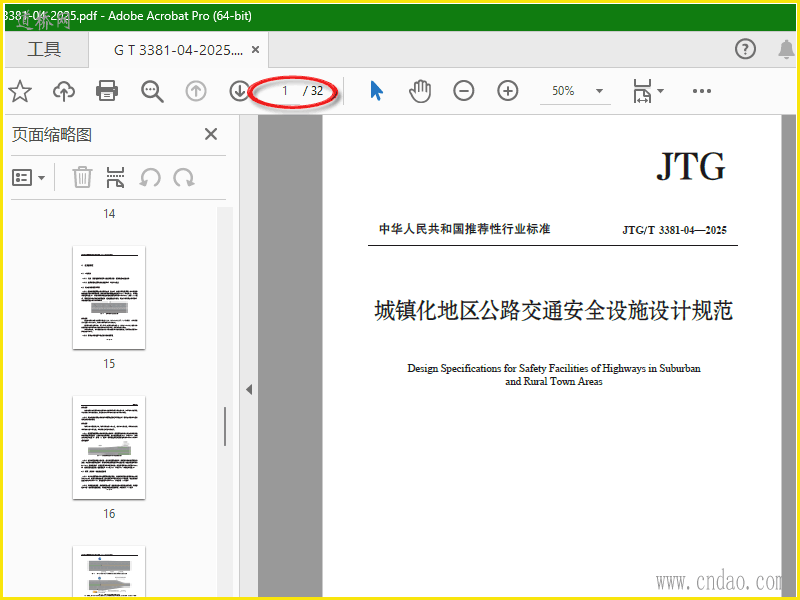Activate the selection arrow tool
The width and height of the screenshot is (800, 600).
(376, 91)
